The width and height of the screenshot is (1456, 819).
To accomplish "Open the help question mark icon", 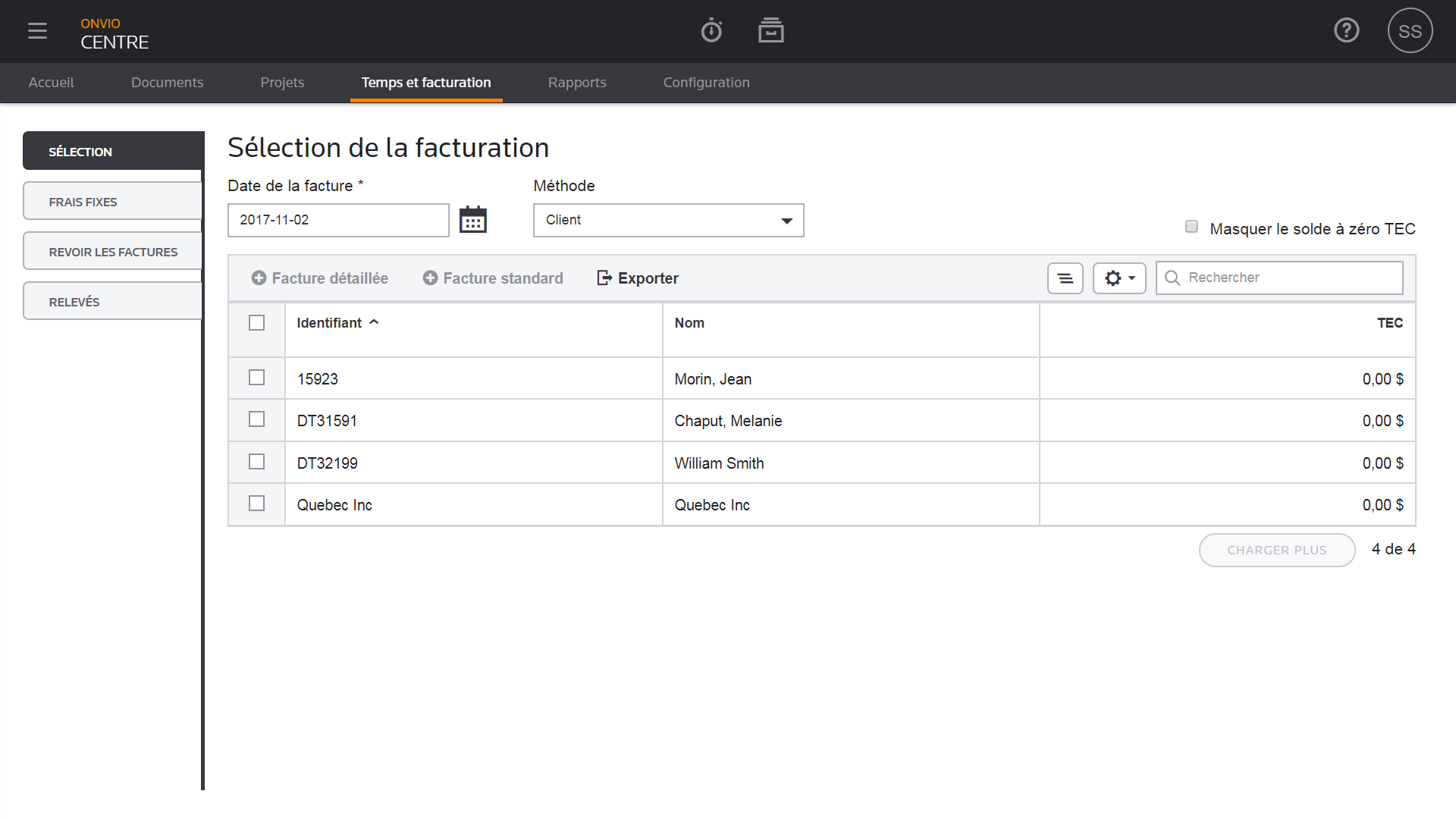I will (x=1347, y=30).
